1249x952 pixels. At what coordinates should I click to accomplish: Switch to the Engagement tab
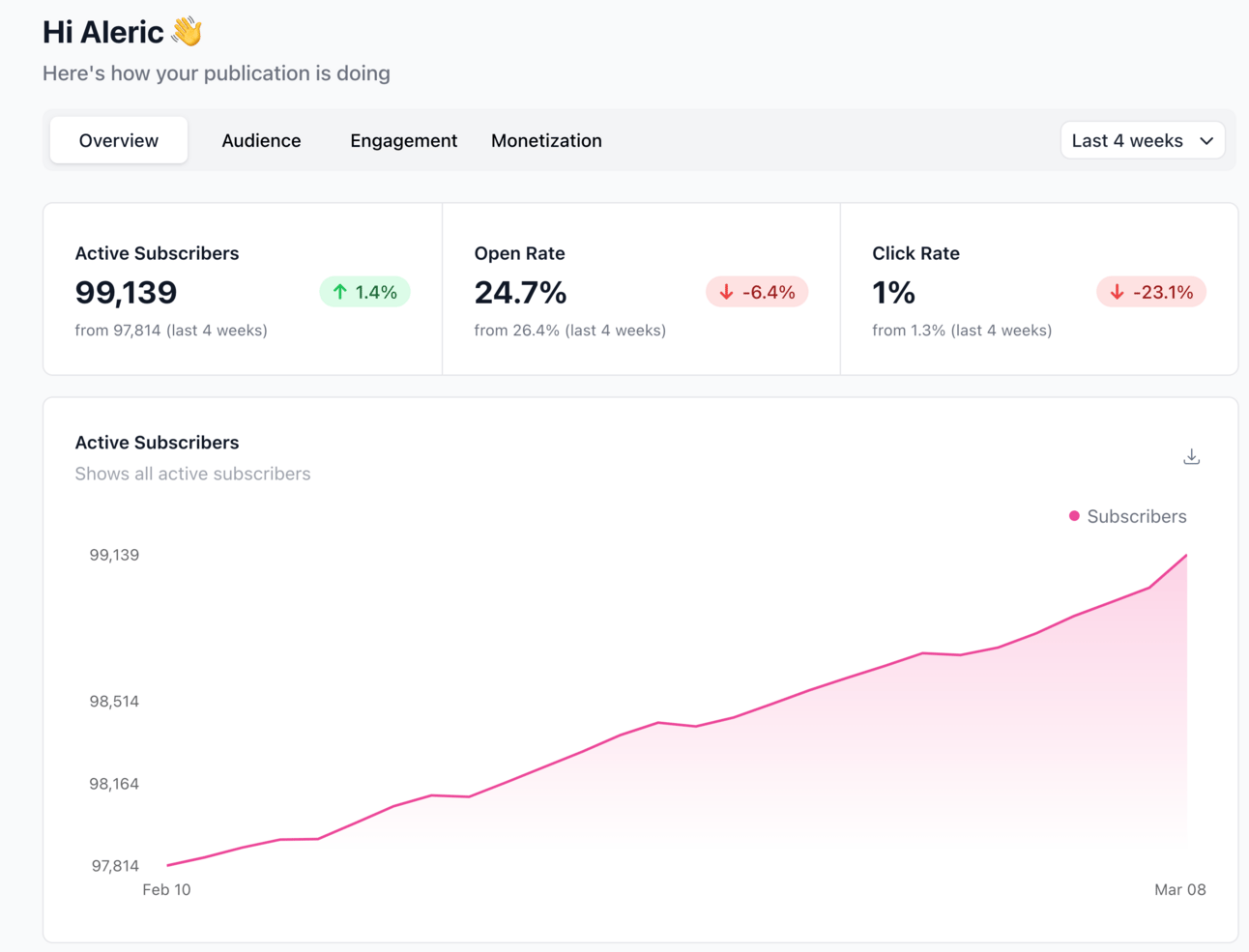pos(403,140)
